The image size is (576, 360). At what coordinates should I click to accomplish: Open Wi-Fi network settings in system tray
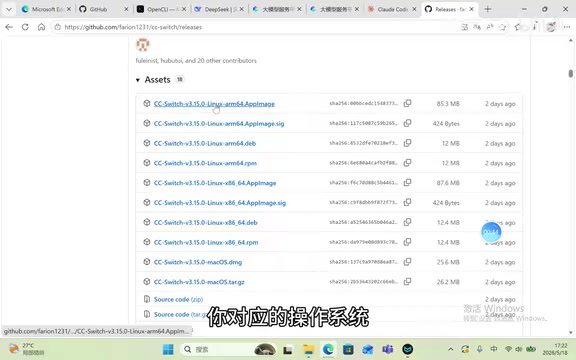point(508,349)
